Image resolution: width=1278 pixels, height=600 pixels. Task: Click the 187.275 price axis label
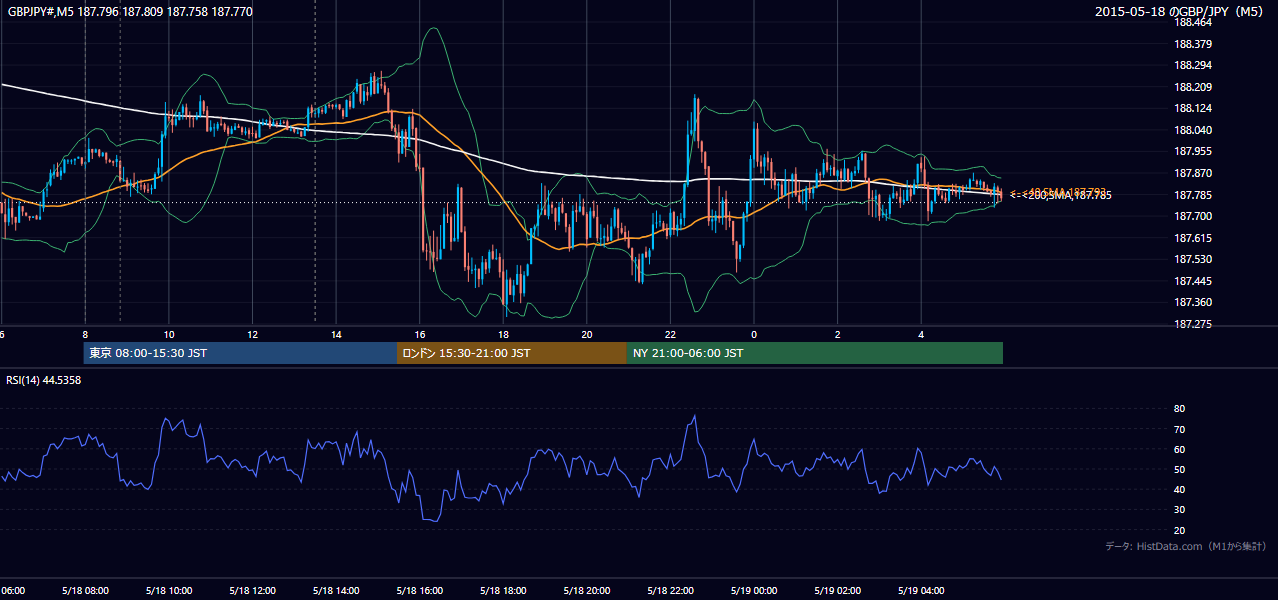pyautogui.click(x=1194, y=324)
